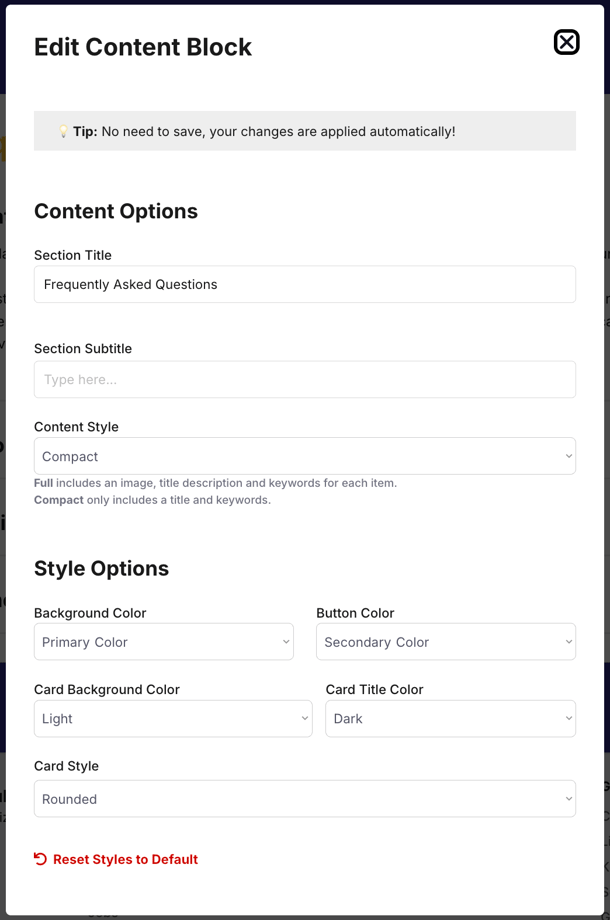Click the Tip banner about automatic saving
This screenshot has width=610, height=920.
(305, 131)
